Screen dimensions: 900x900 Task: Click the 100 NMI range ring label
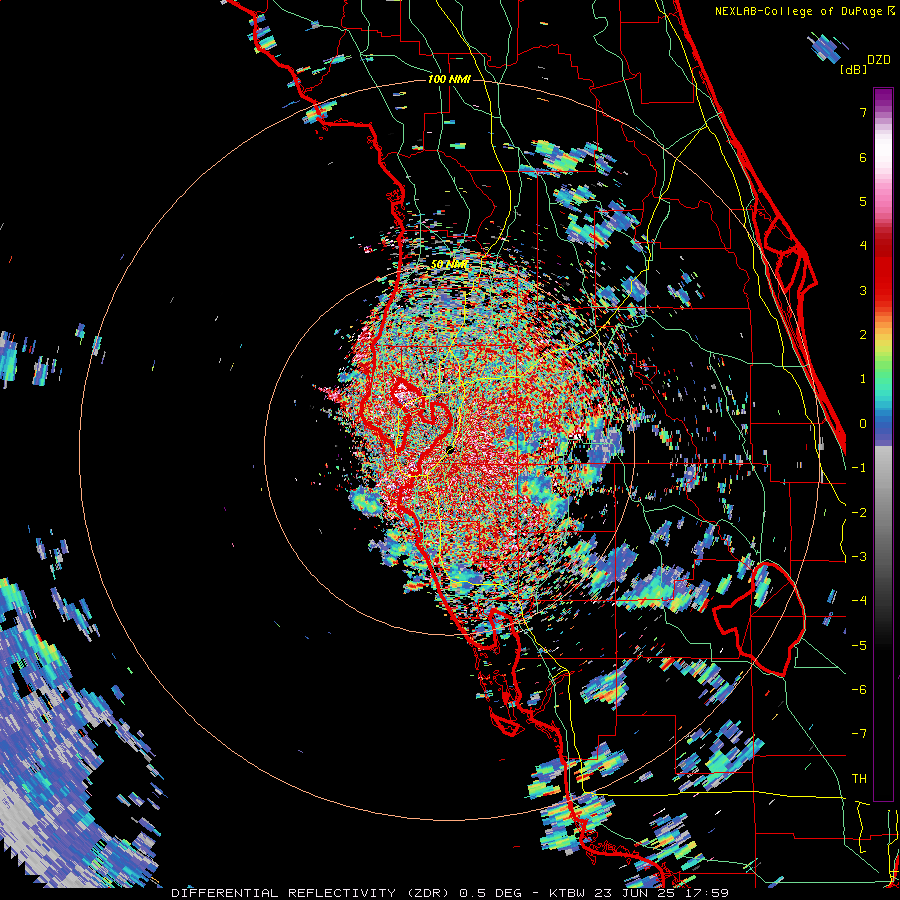[x=449, y=79]
